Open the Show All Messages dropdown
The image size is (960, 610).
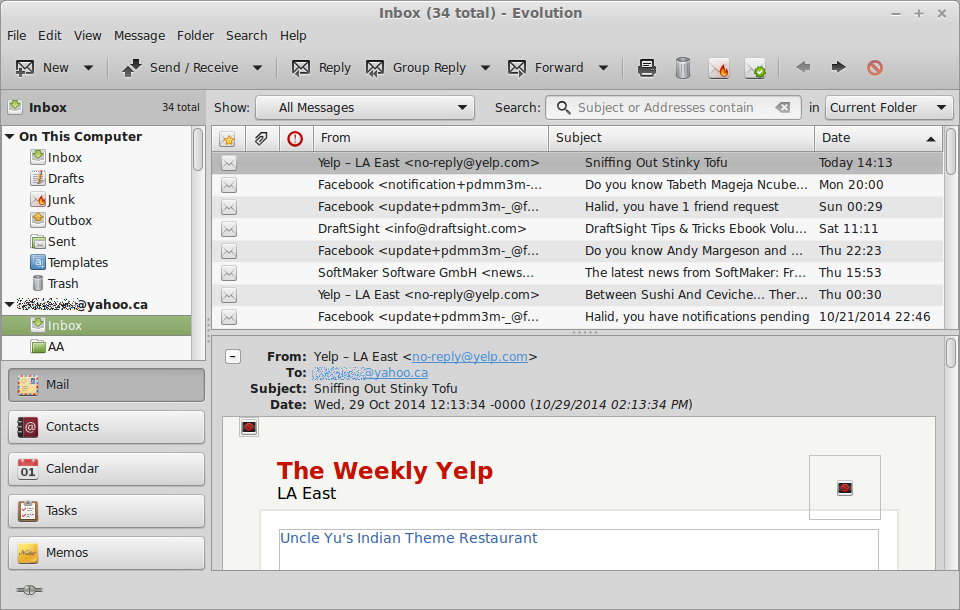[365, 108]
